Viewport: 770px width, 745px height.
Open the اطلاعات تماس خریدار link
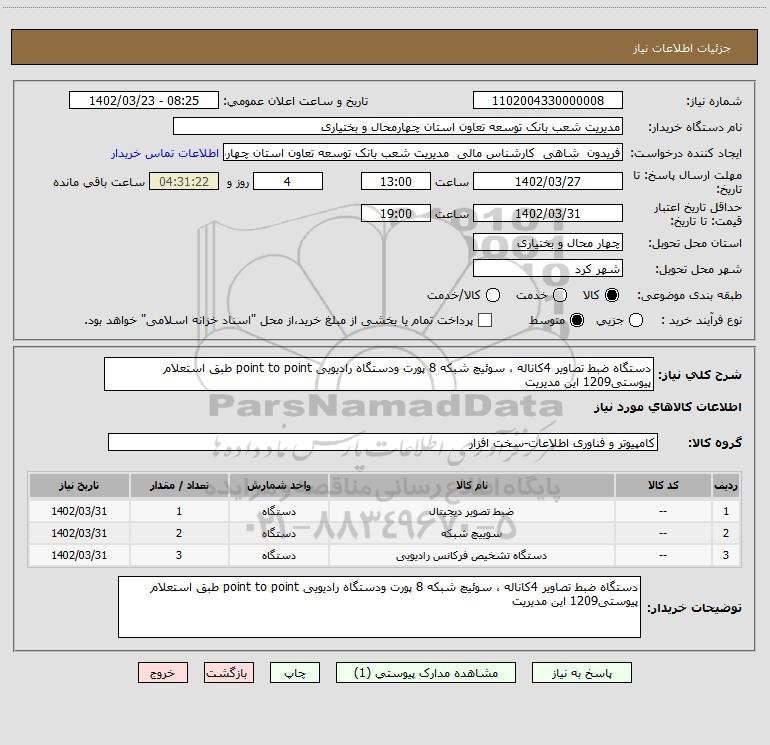click(x=165, y=153)
